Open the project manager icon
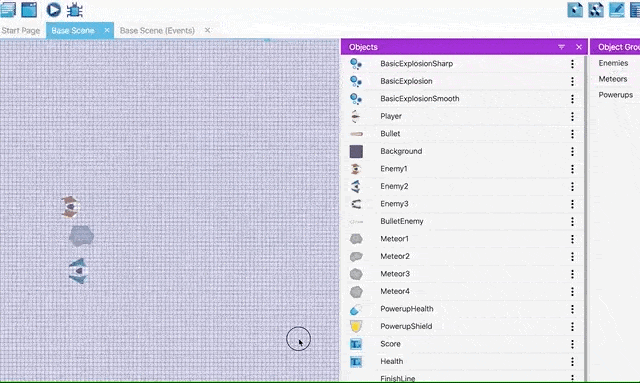Image resolution: width=640 pixels, height=383 pixels. pyautogui.click(x=8, y=9)
